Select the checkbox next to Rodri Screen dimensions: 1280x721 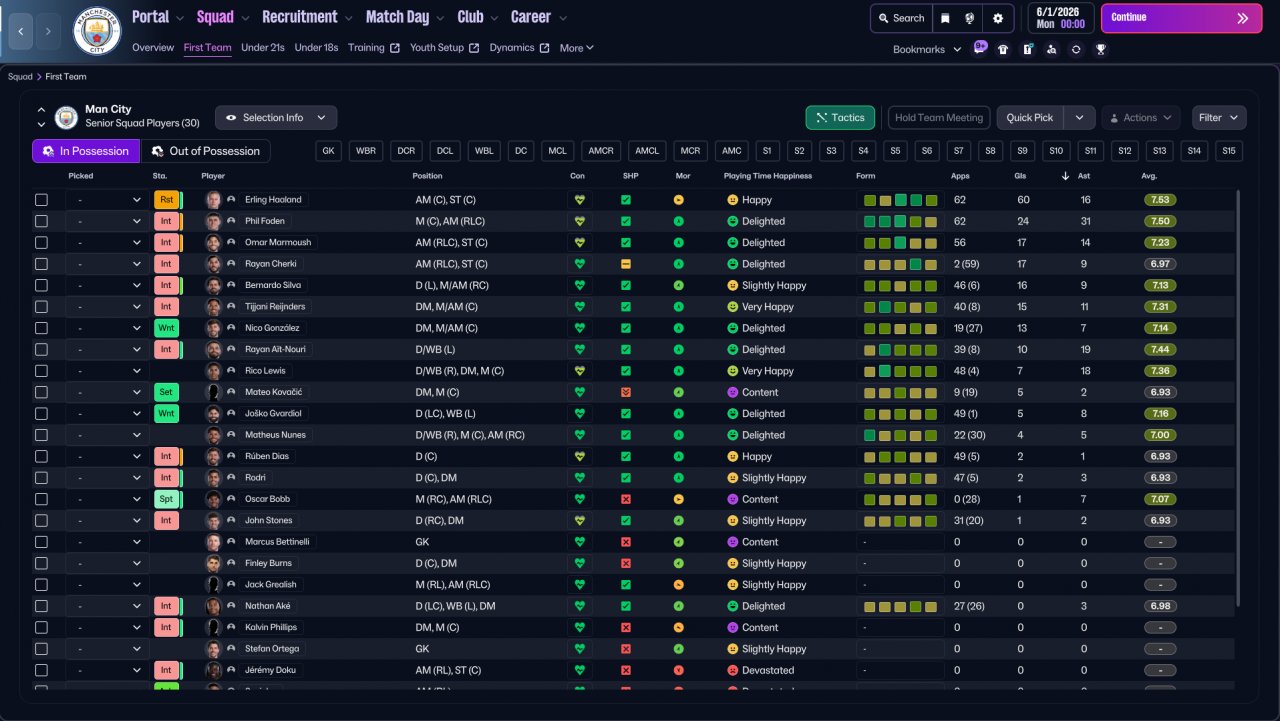pos(41,478)
